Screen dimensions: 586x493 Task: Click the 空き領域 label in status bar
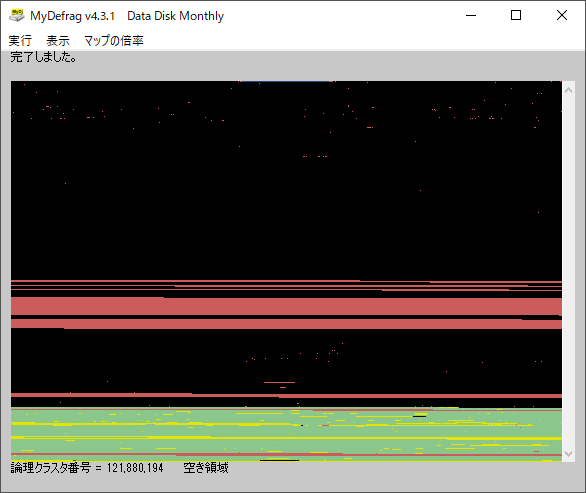tap(206, 468)
